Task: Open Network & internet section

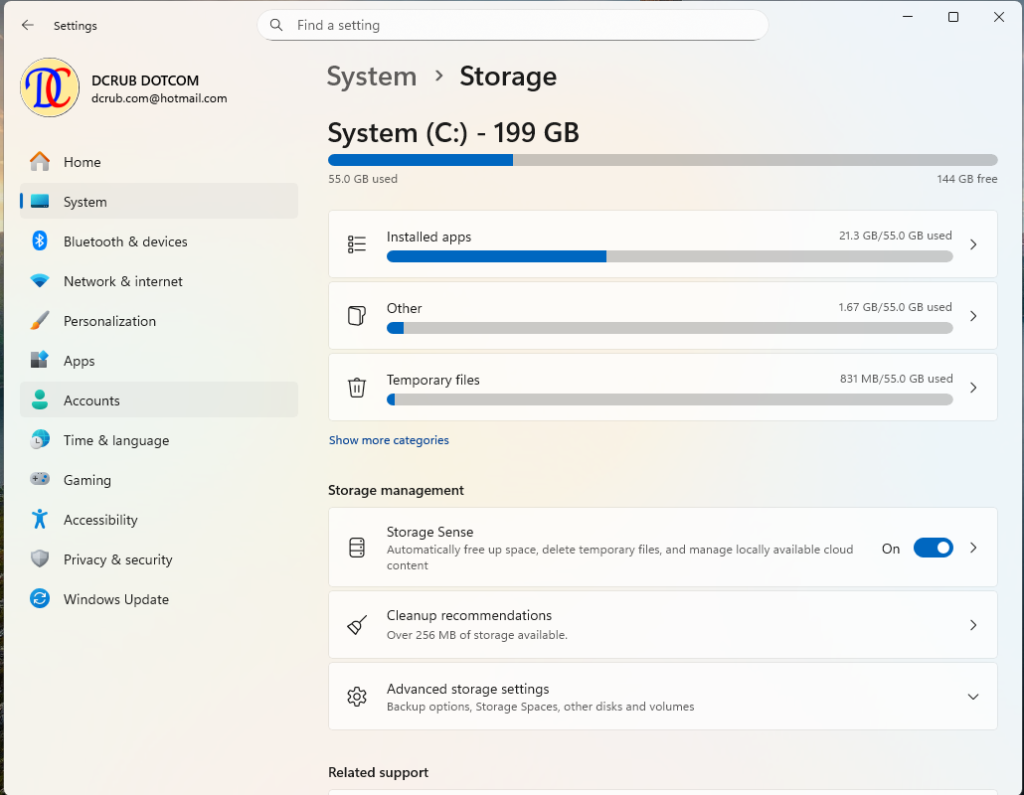Action: [159, 281]
